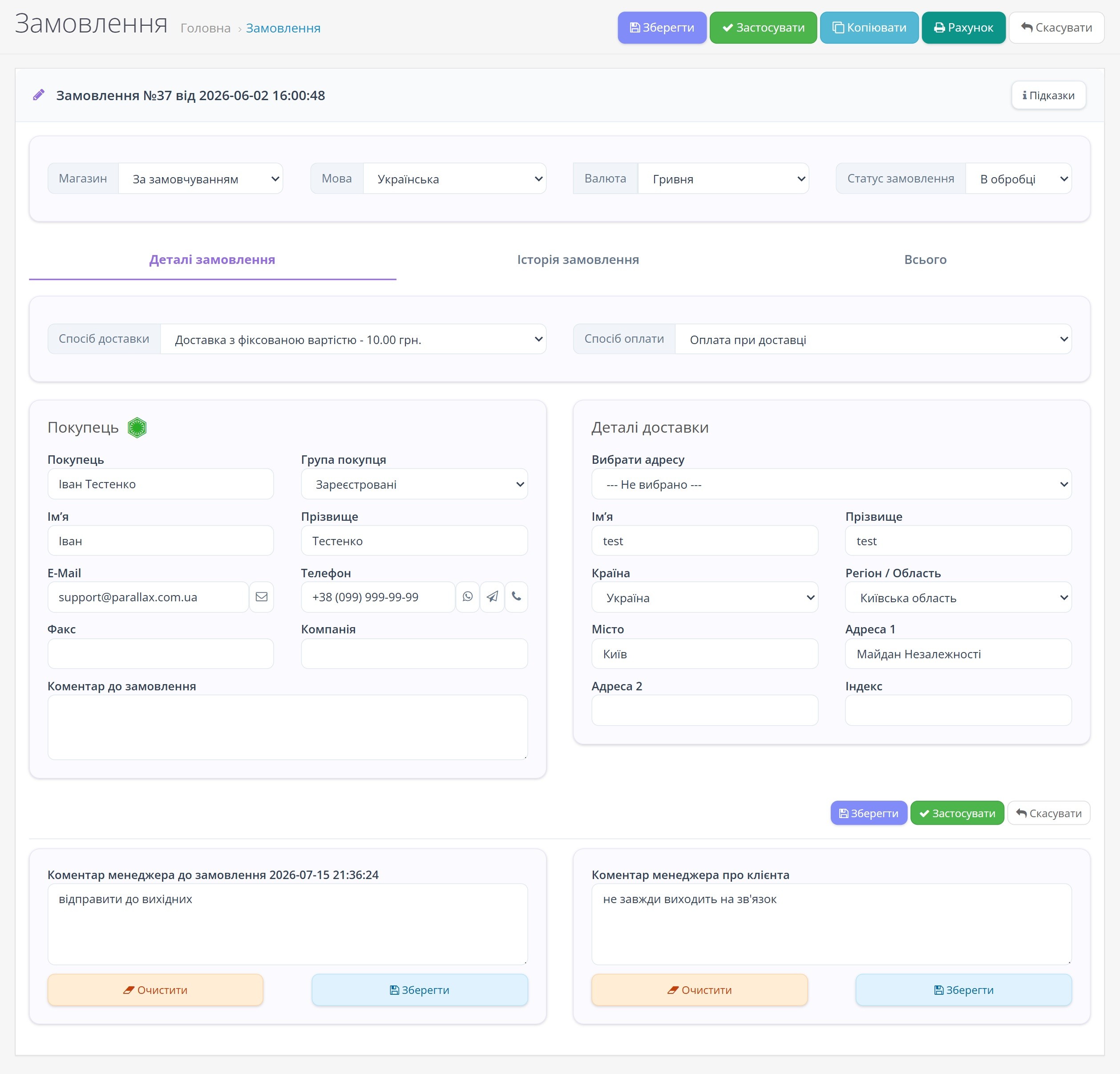Screen dimensions: 1120x1074
Task: Click the top green Застосувати button
Action: pyautogui.click(x=763, y=28)
